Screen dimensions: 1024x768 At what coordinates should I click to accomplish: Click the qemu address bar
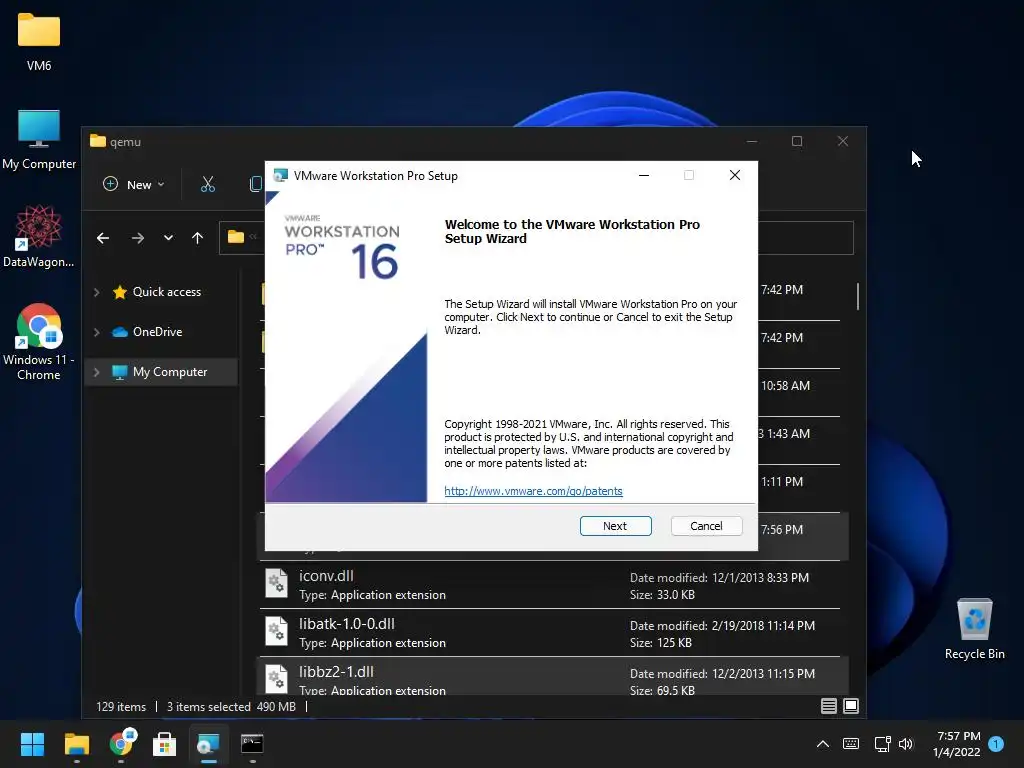[536, 238]
